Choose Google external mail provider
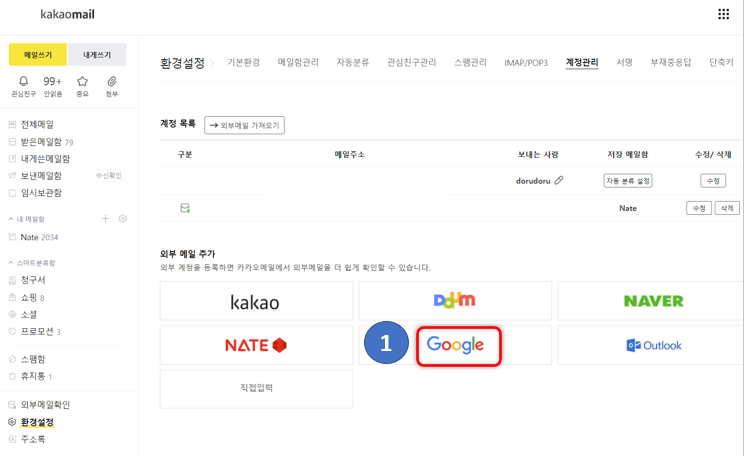 [x=458, y=346]
